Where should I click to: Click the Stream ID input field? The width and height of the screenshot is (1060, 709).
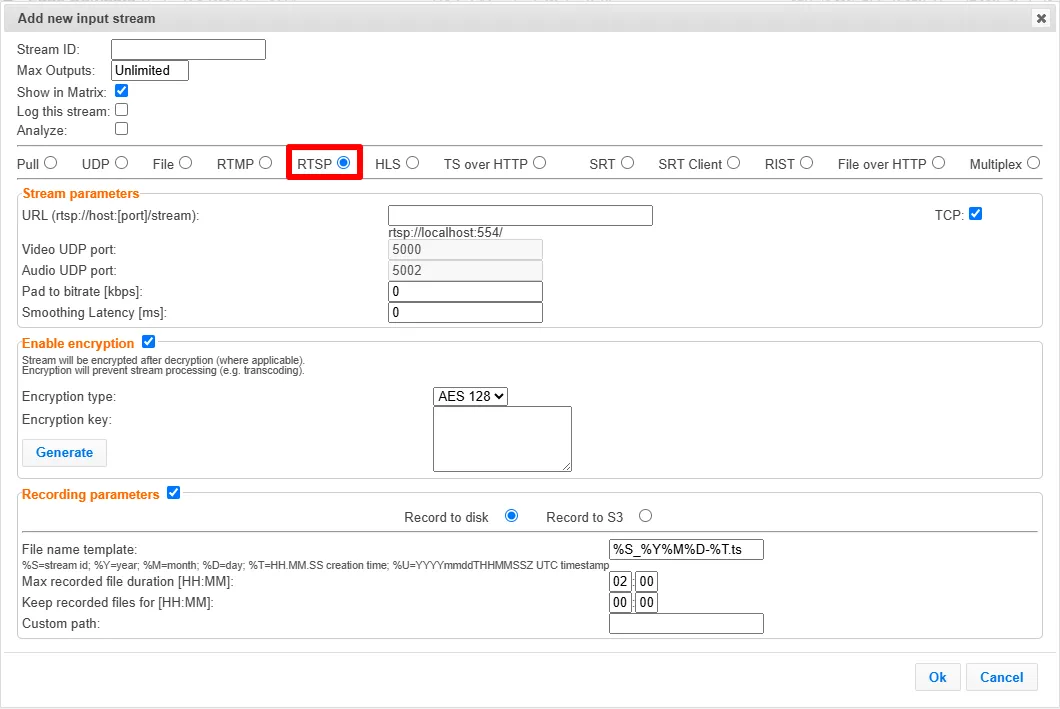tap(188, 49)
